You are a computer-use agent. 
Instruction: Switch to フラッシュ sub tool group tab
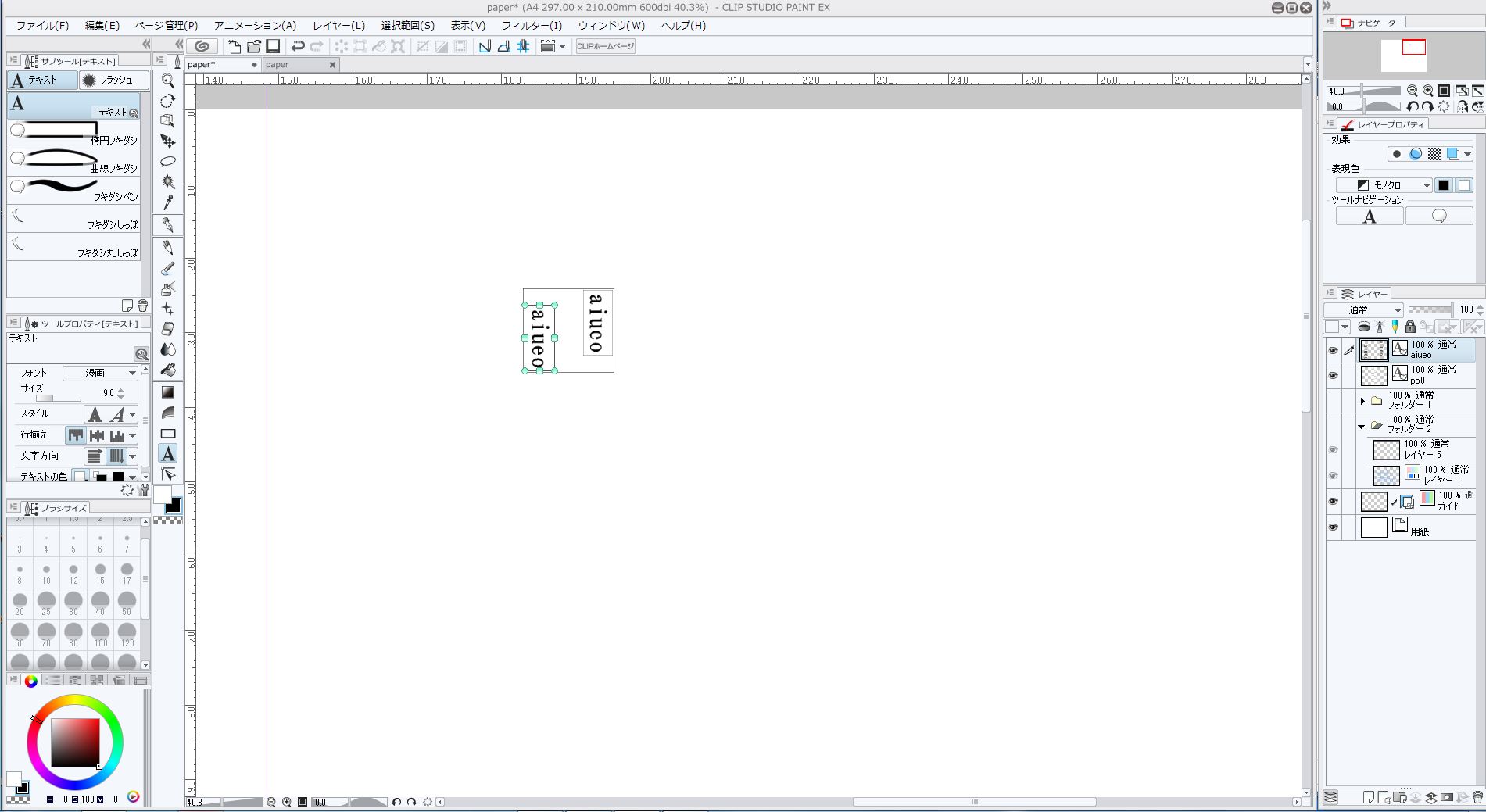pos(114,80)
